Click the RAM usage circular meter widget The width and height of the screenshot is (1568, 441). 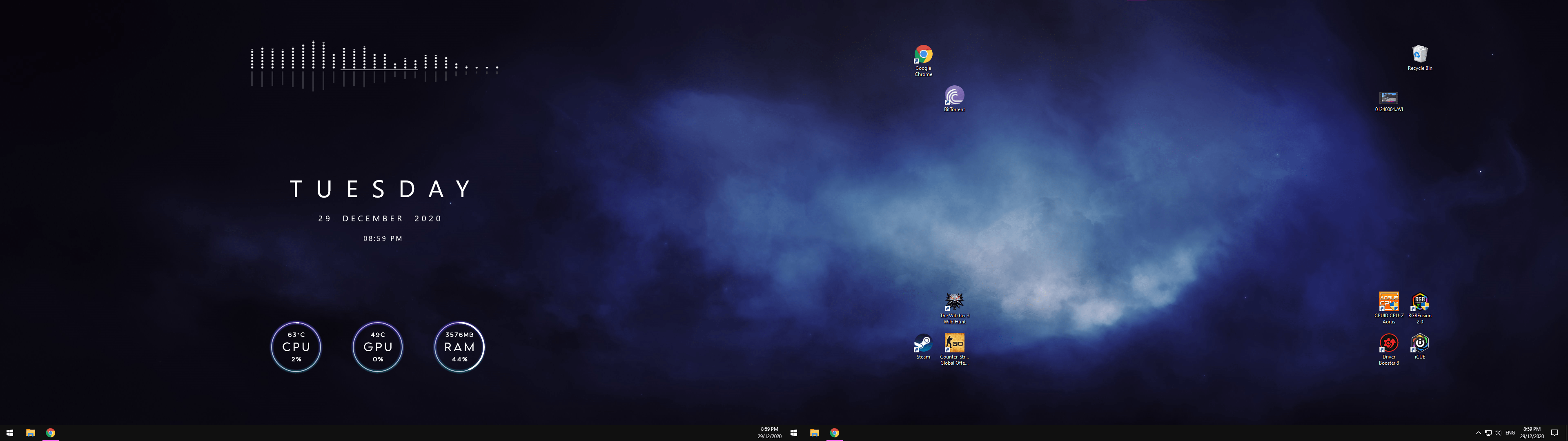point(459,347)
